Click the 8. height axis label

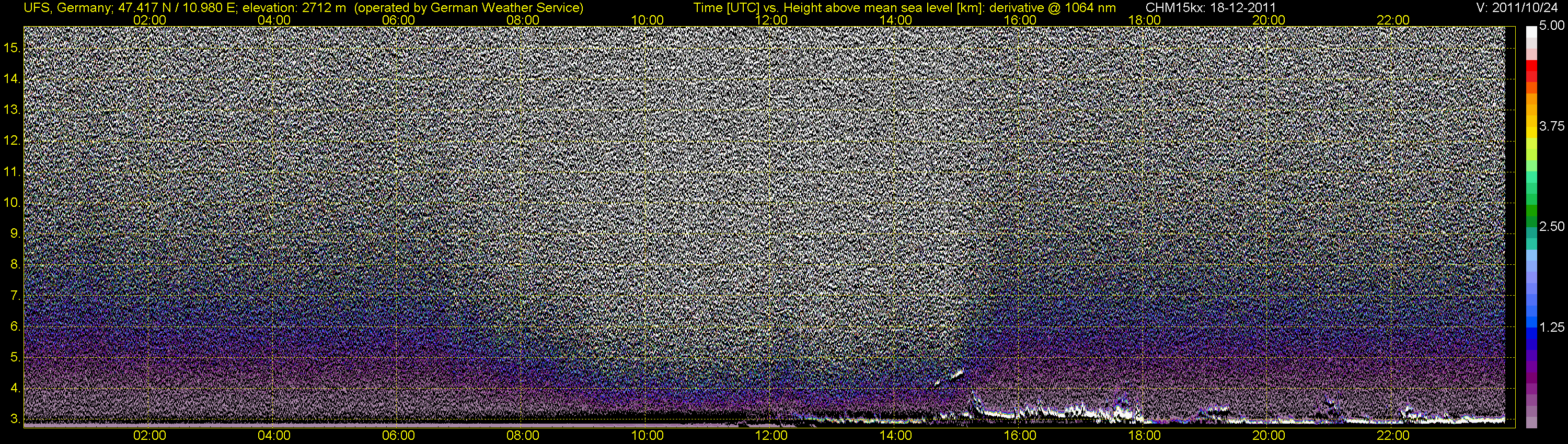tap(15, 265)
